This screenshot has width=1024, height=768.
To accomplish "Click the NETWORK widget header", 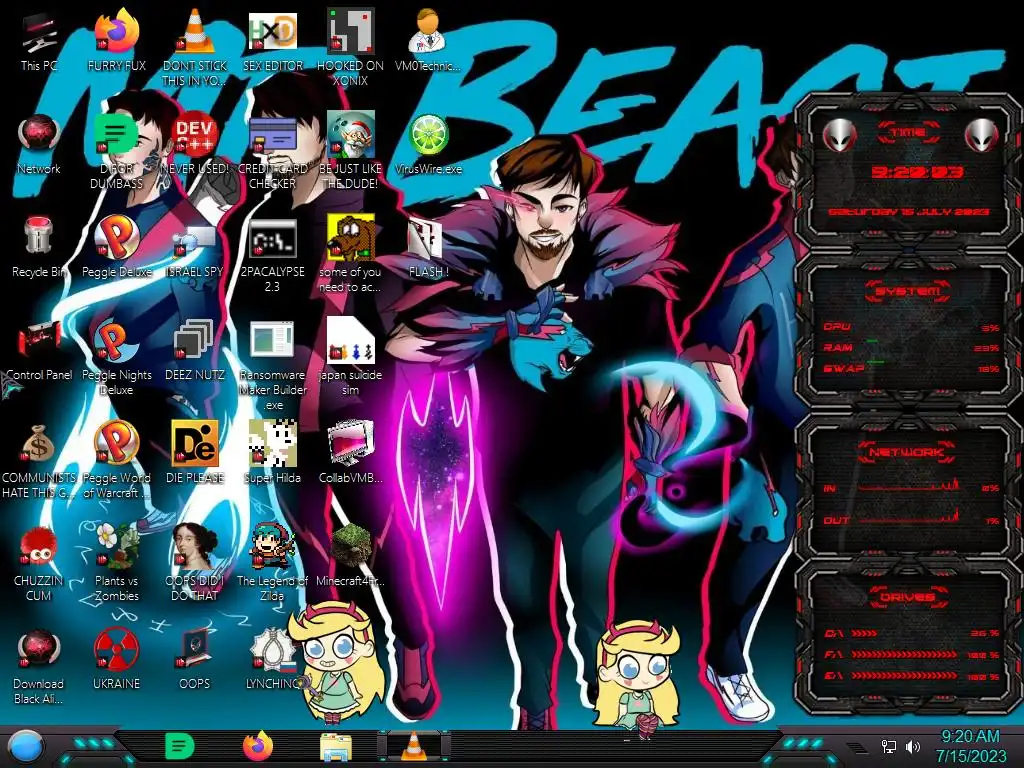I will pos(908,451).
